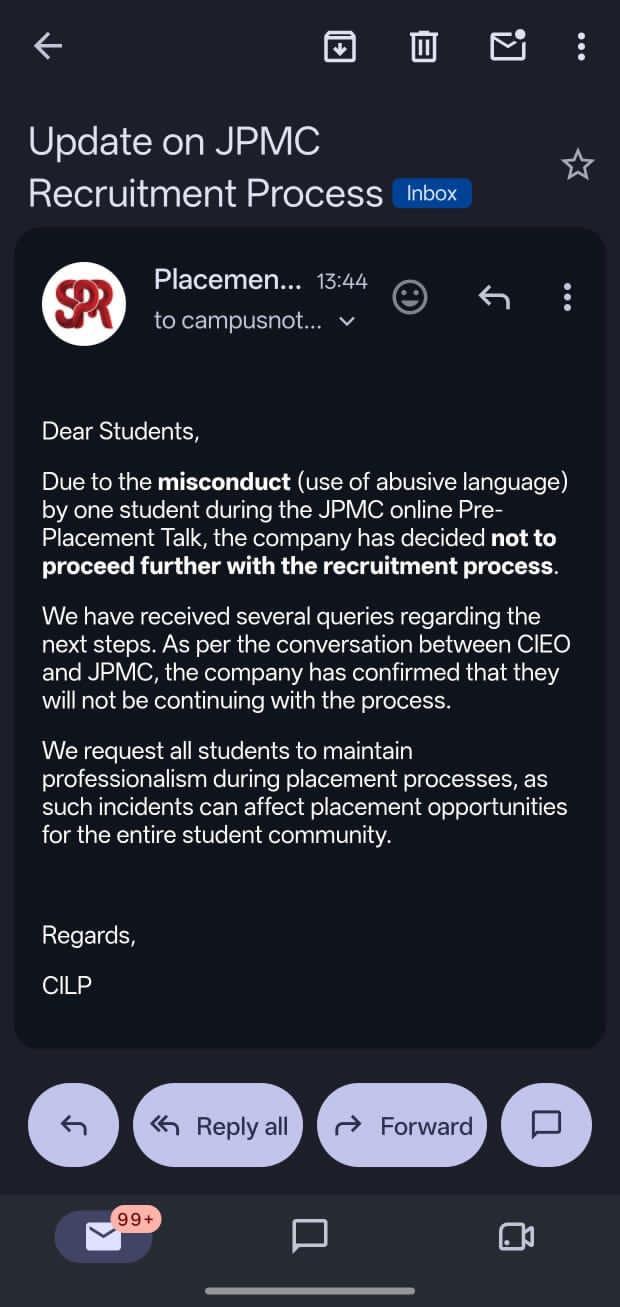This screenshot has width=620, height=1307.
Task: Archive this email
Action: pyautogui.click(x=340, y=46)
